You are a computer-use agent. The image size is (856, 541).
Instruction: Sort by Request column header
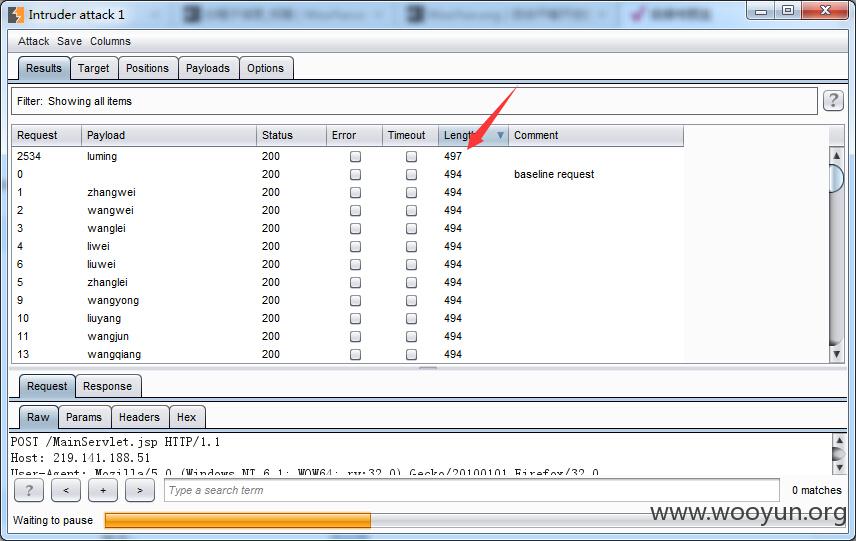click(x=46, y=135)
